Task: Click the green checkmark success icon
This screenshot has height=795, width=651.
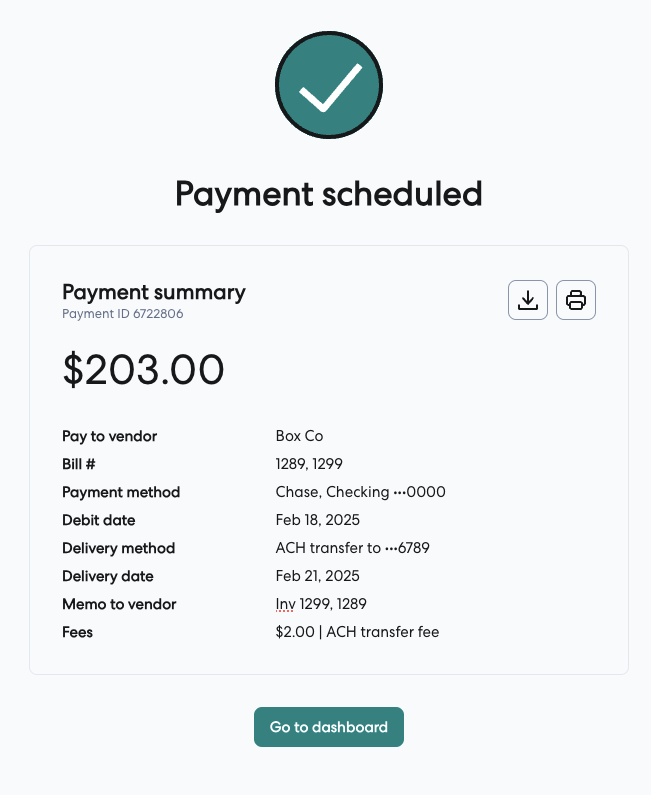Action: 329,84
